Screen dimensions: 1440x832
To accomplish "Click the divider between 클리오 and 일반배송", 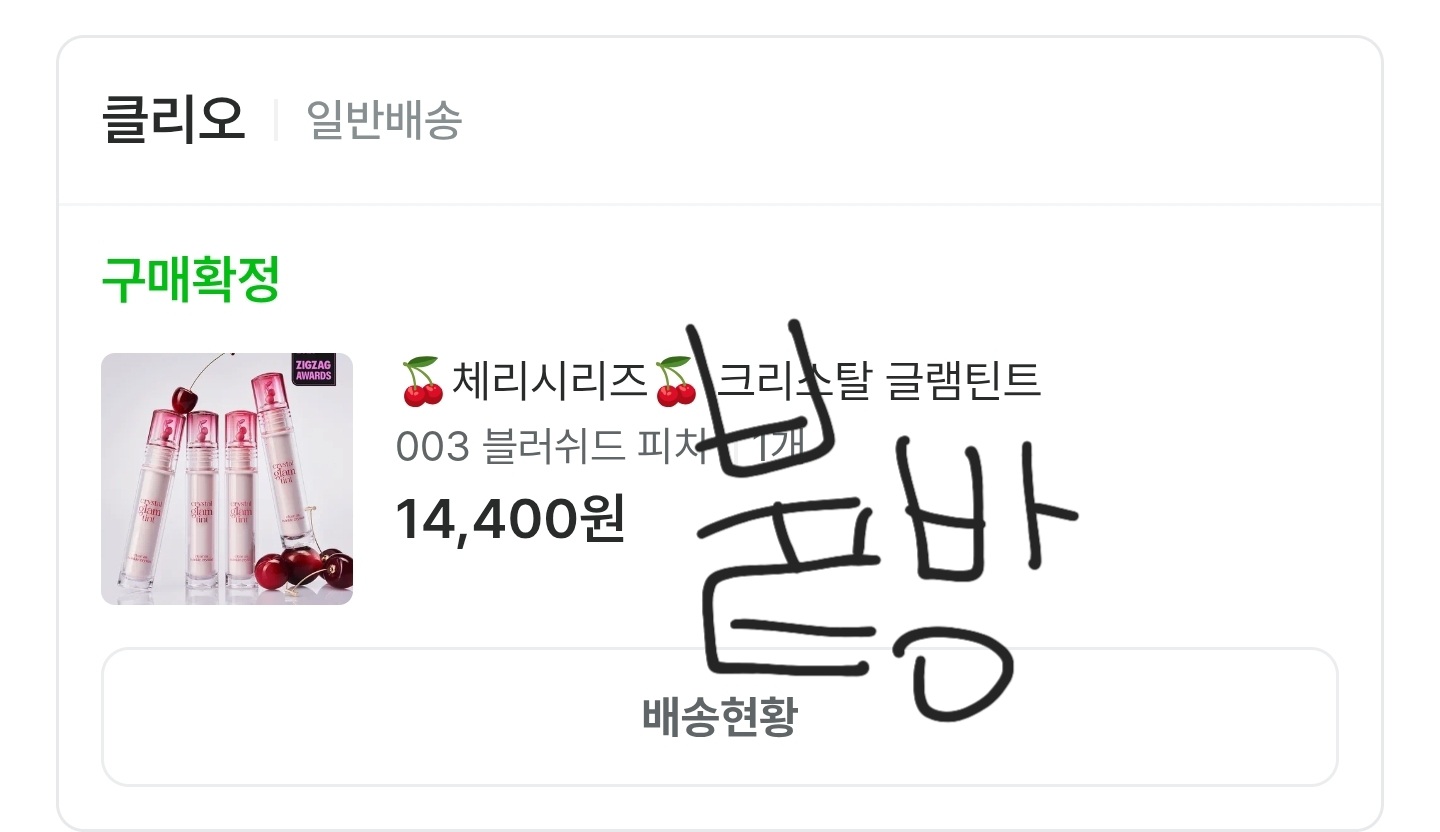I will (x=276, y=121).
